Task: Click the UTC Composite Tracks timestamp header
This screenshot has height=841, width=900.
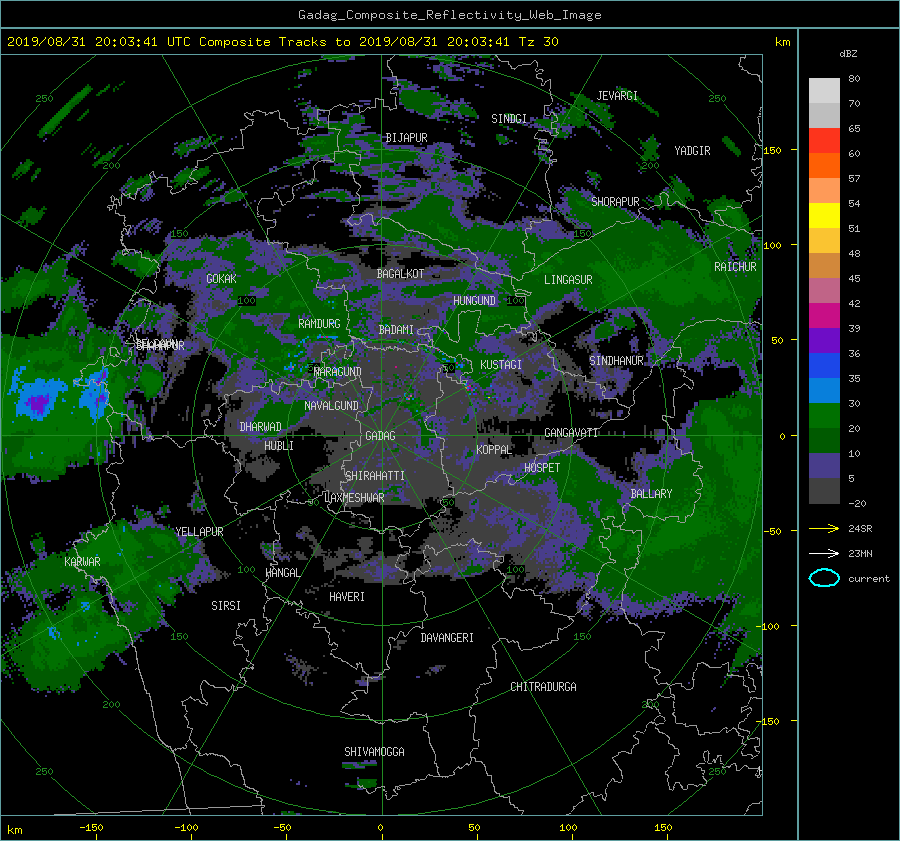Action: click(282, 42)
